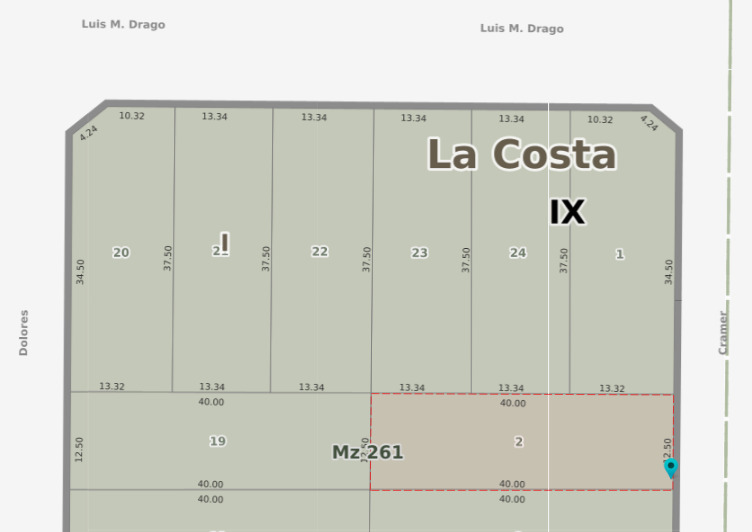The image size is (752, 532).
Task: Select the highlighted parcel number 2
Action: [518, 441]
